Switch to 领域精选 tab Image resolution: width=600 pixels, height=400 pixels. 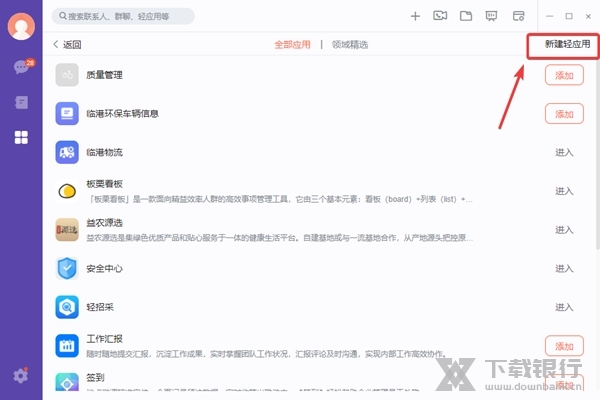click(x=350, y=44)
